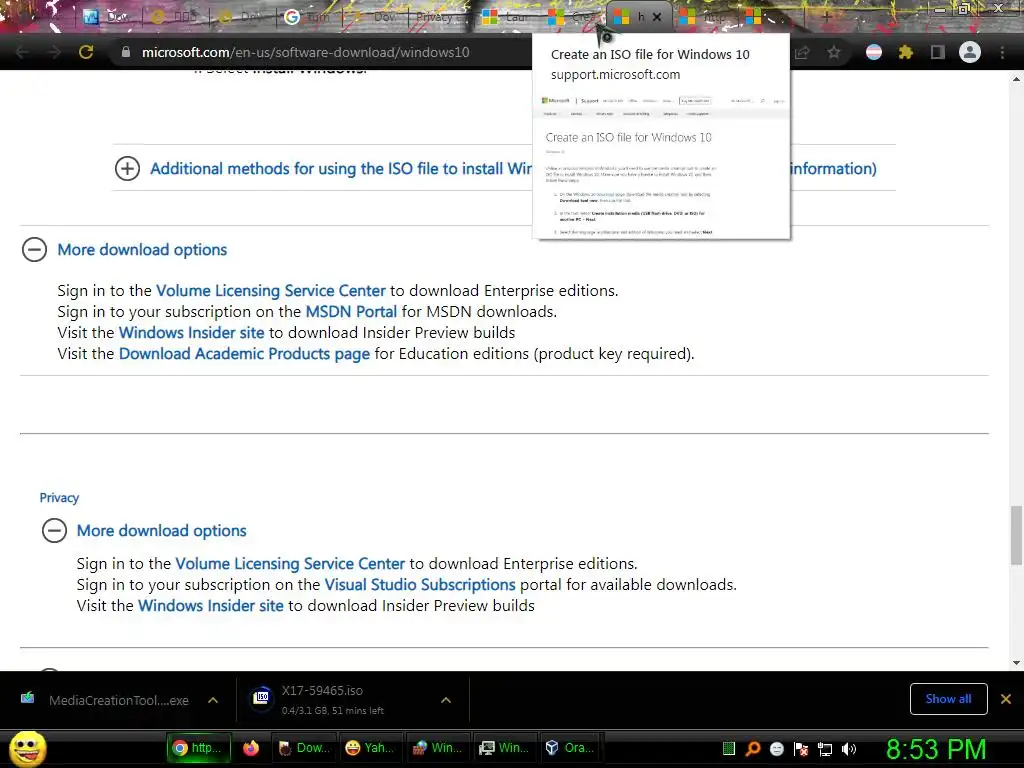Open the striped flag extension icon

coord(874,52)
